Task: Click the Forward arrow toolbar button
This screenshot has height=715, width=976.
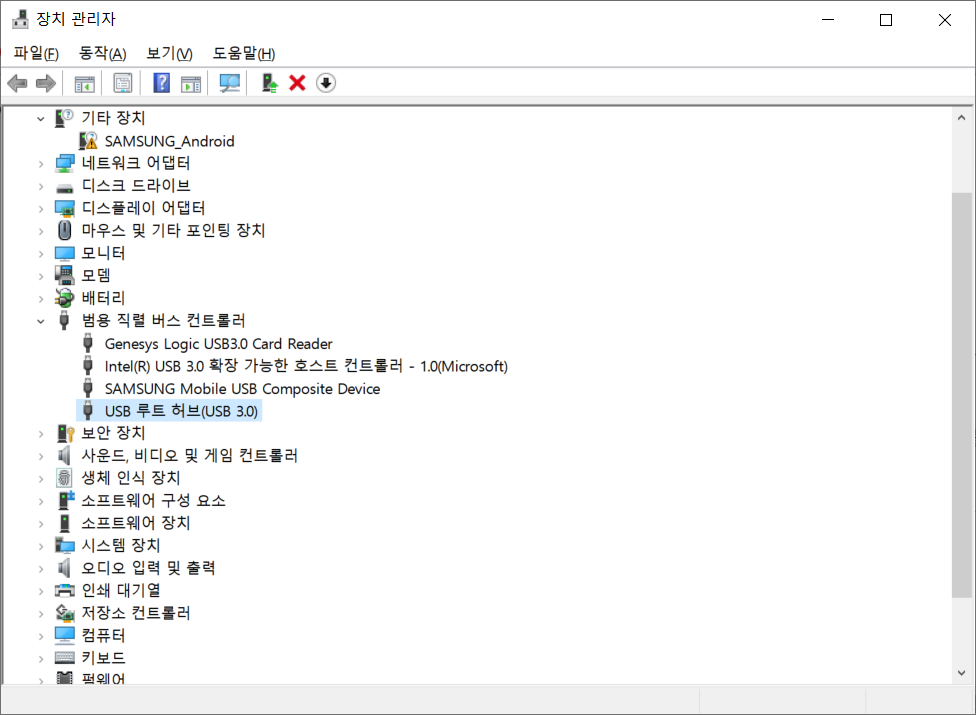Action: point(46,83)
